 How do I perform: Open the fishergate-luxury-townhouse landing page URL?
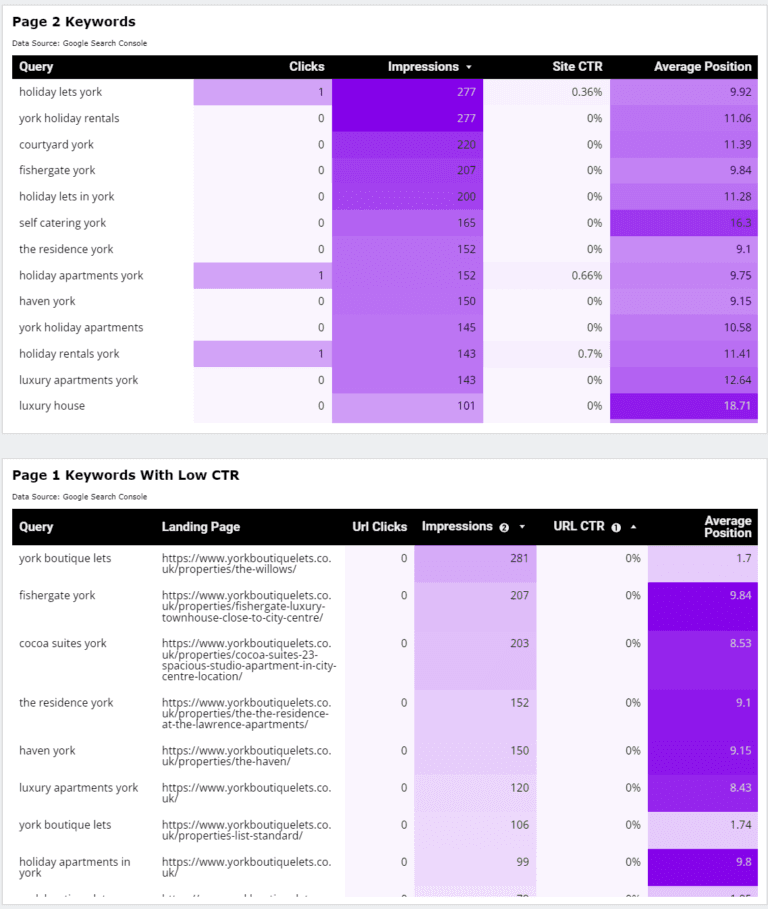(x=246, y=606)
